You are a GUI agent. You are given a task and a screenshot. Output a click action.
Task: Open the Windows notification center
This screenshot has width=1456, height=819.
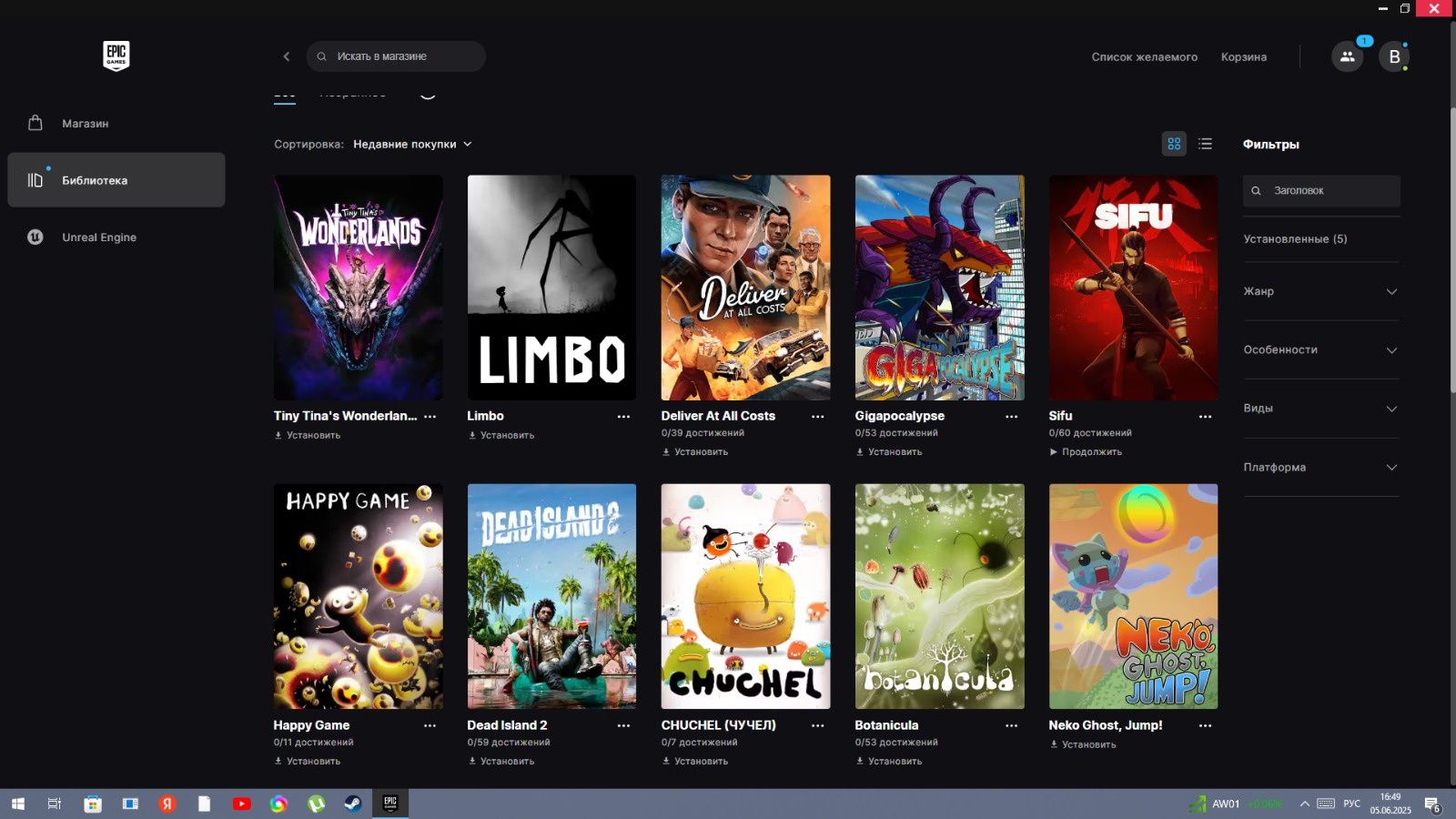[x=1432, y=804]
